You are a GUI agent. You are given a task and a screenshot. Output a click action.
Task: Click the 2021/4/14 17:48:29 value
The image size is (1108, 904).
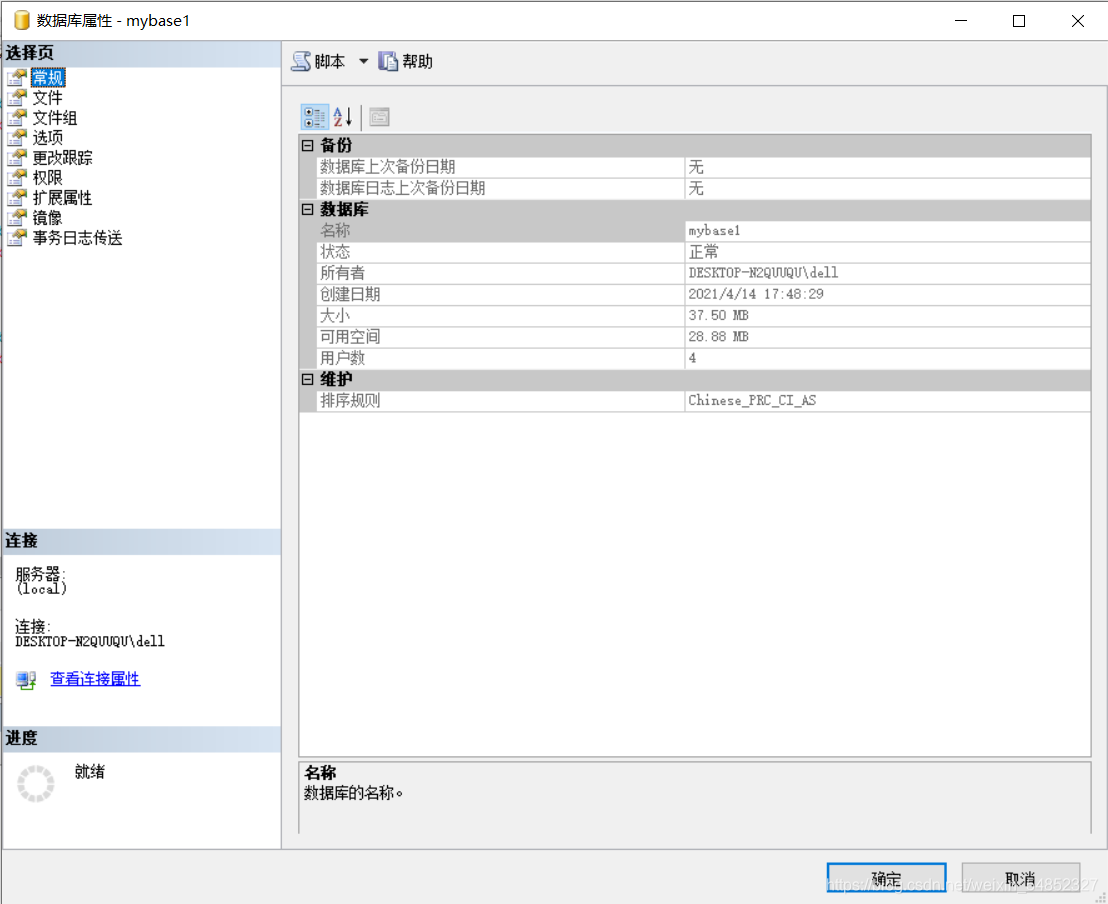756,294
